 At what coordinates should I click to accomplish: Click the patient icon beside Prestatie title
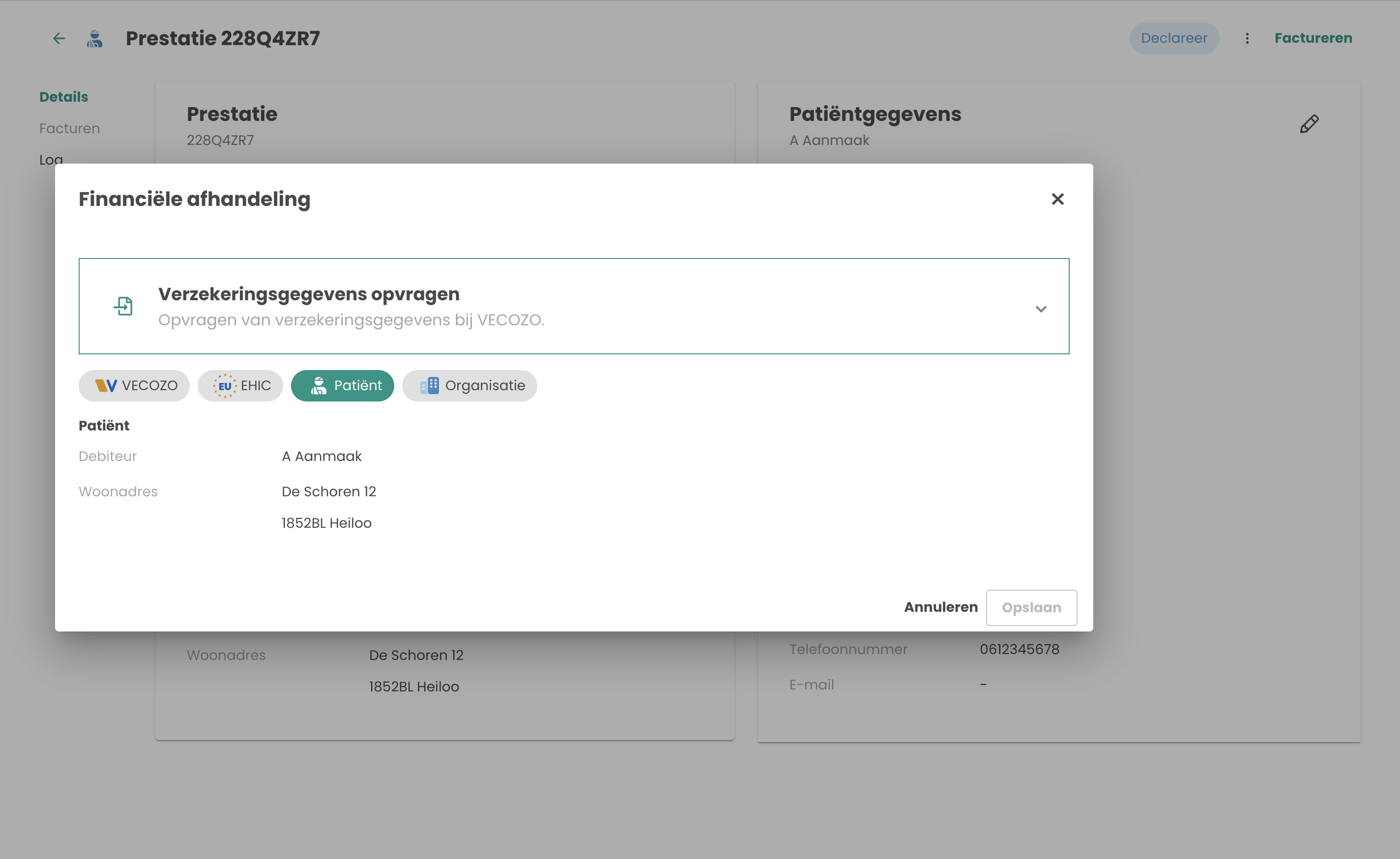click(x=94, y=38)
